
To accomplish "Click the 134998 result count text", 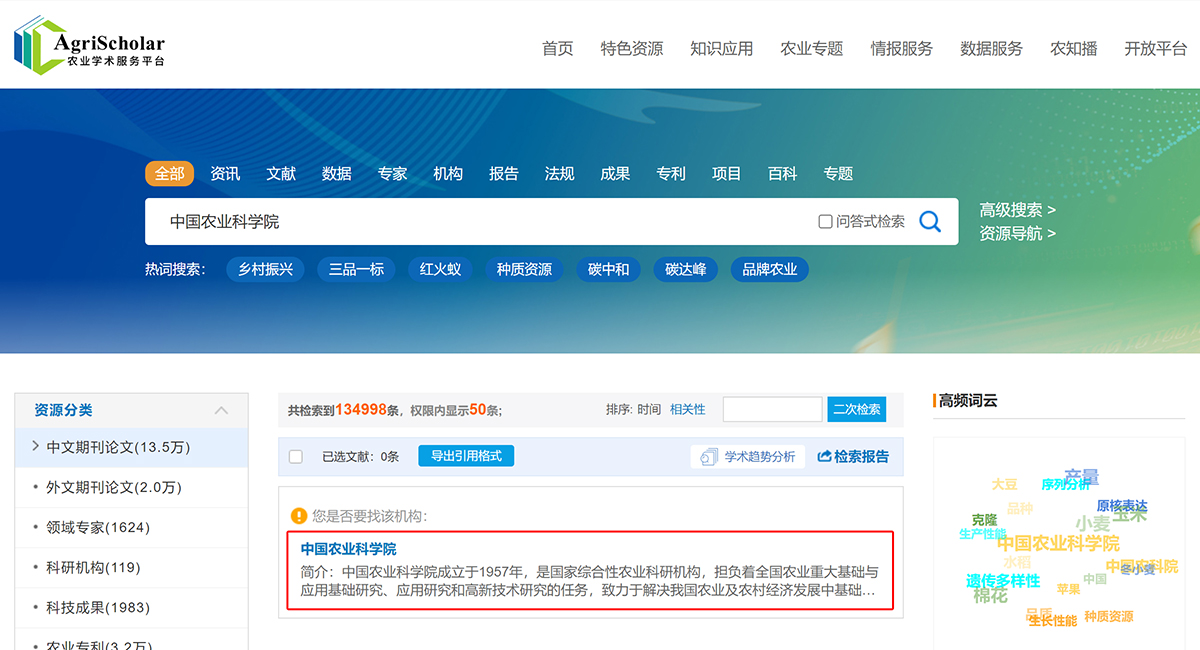I will [361, 410].
